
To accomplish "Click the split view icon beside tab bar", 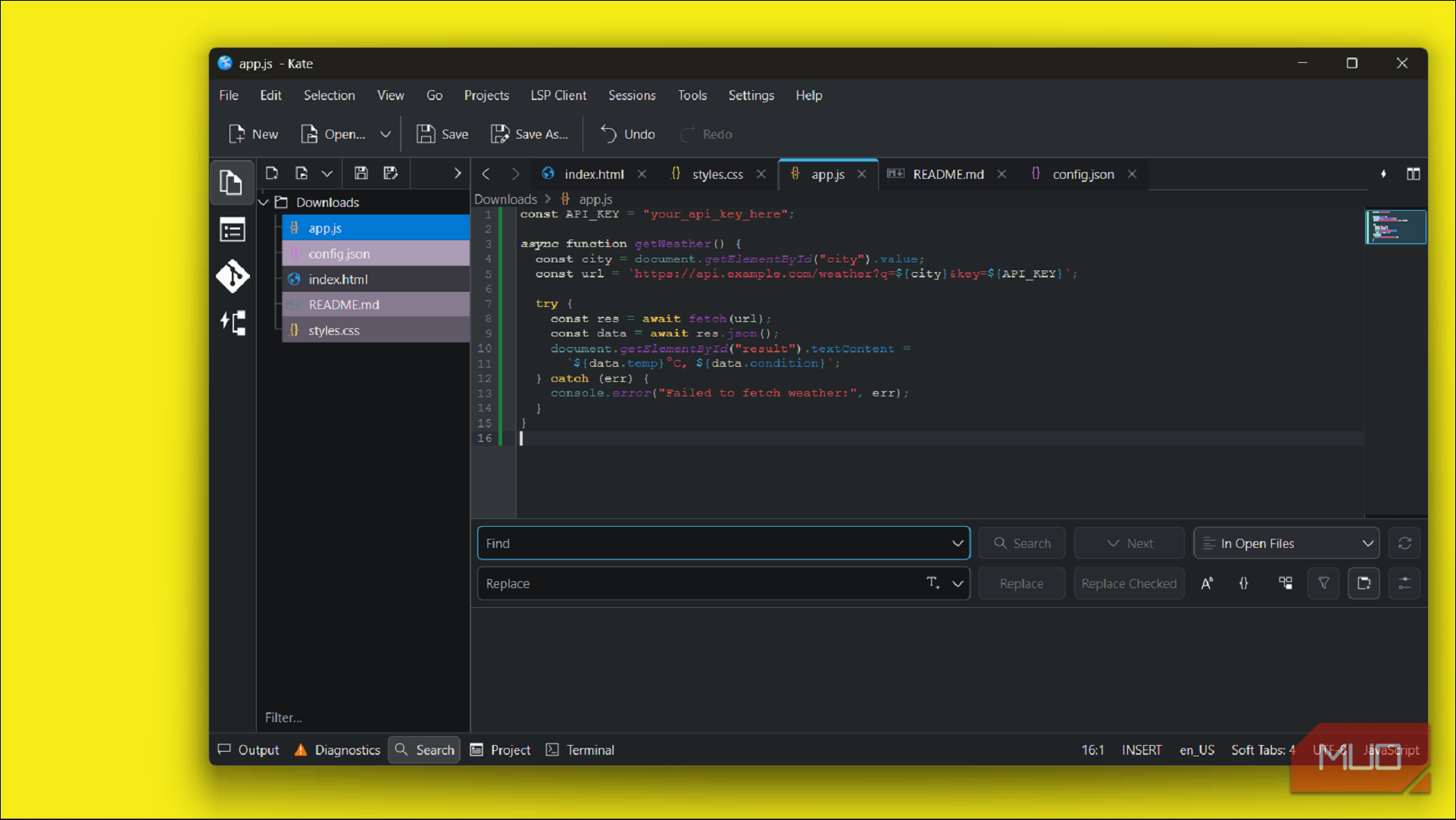I will tap(1414, 174).
